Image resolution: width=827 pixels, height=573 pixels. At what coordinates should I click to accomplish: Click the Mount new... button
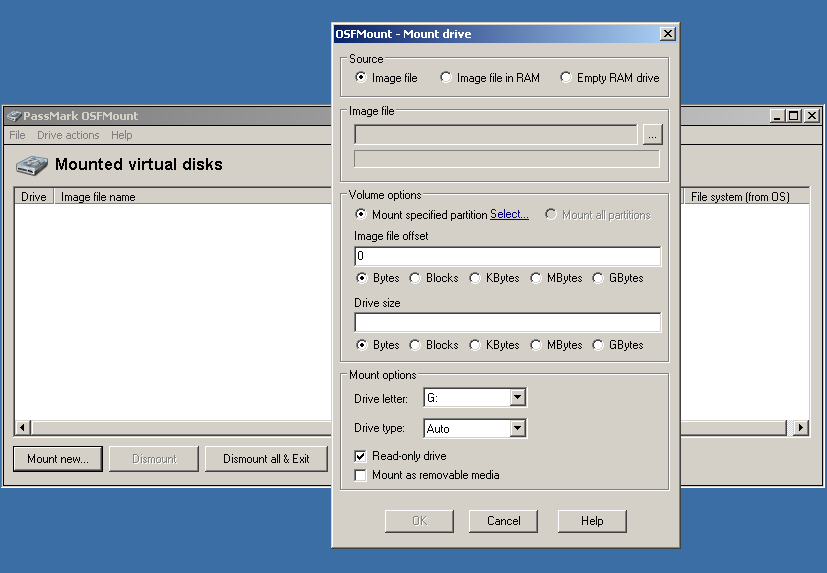58,459
